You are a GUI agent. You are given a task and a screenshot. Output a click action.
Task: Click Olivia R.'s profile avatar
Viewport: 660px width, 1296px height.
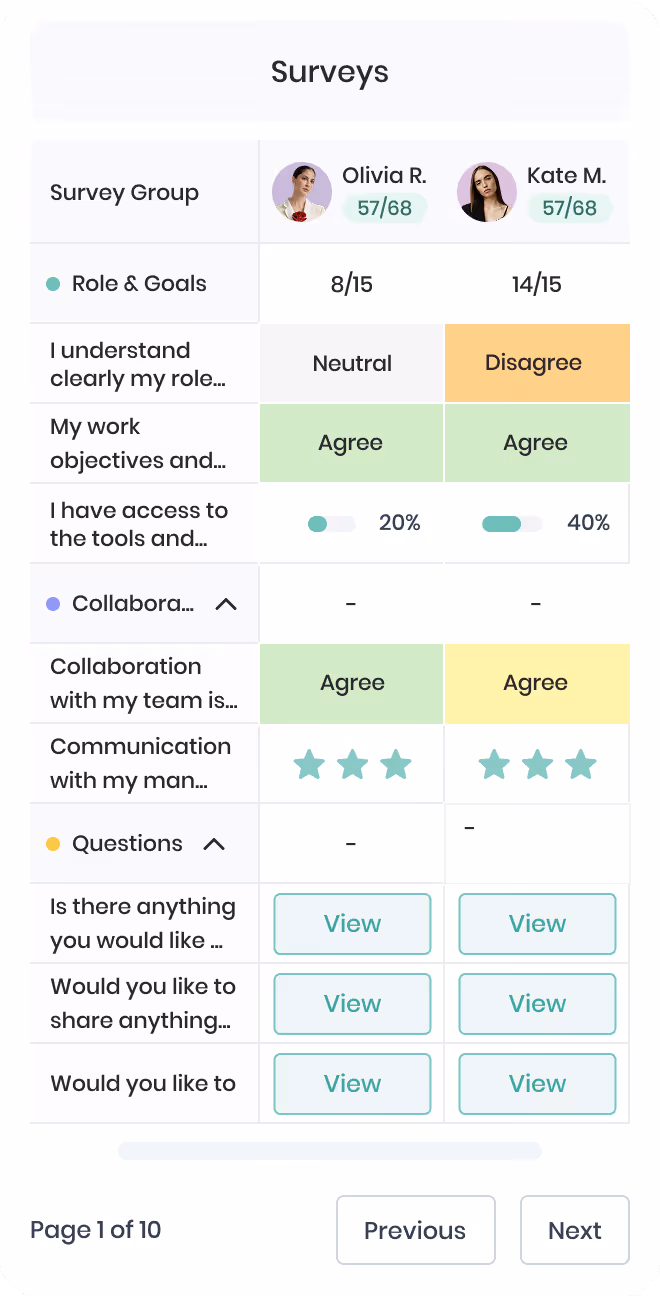click(302, 192)
